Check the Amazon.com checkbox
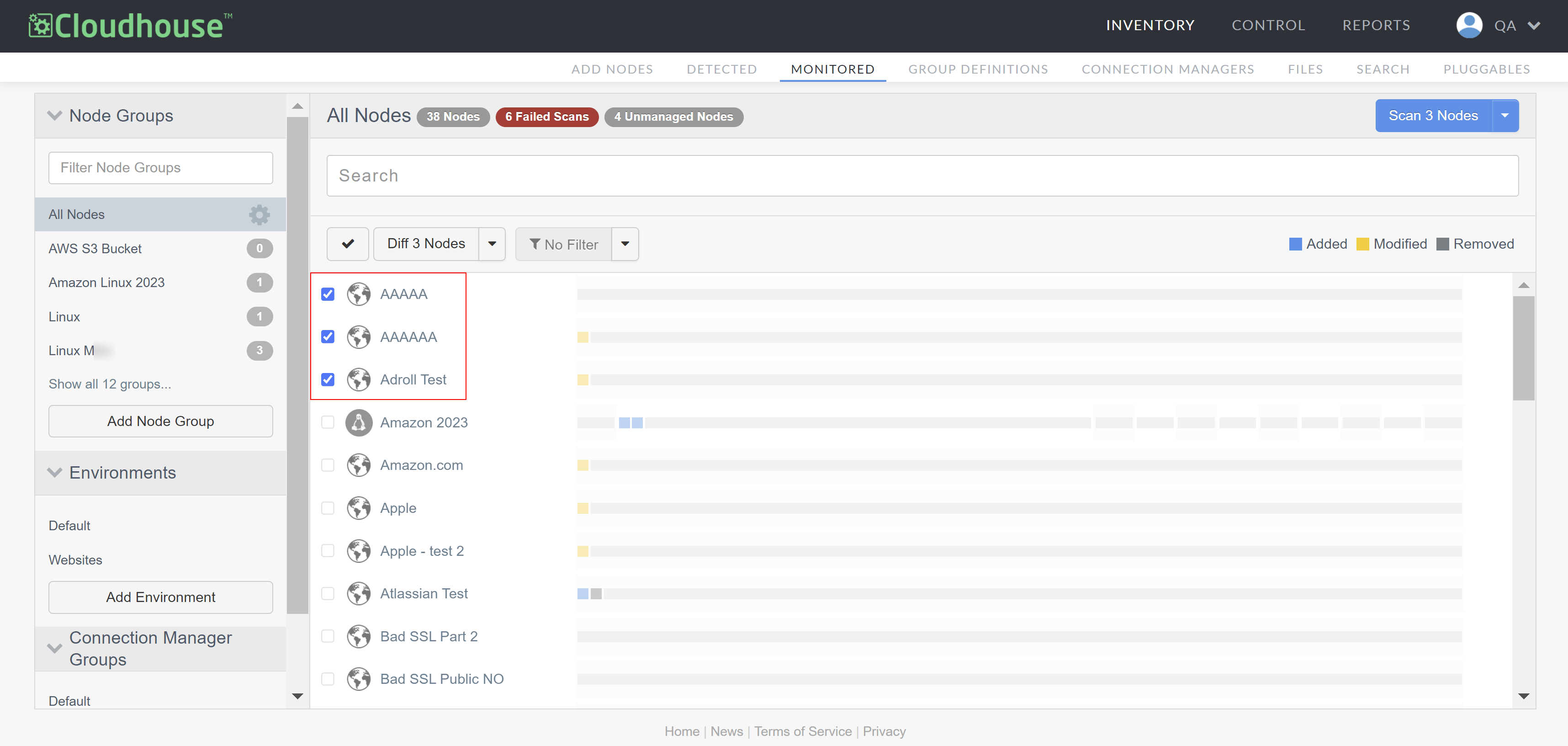The width and height of the screenshot is (1568, 746). 328,465
